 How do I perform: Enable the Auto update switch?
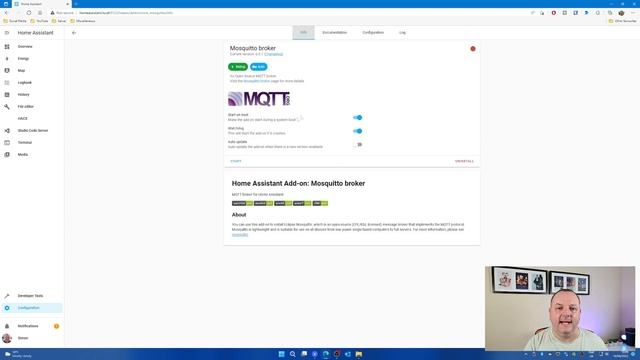[358, 144]
